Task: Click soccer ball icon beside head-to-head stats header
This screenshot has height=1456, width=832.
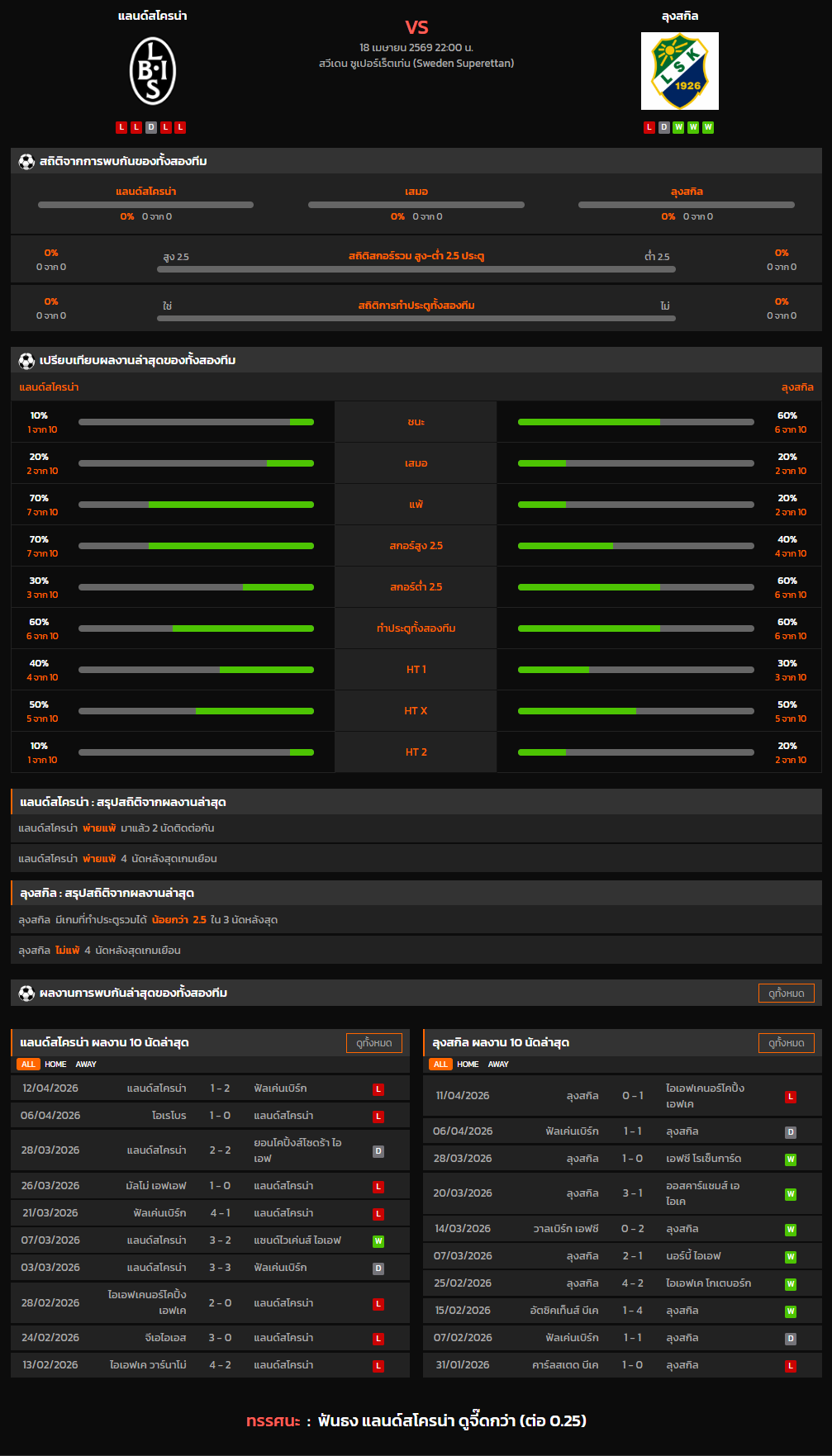Action: 26,162
